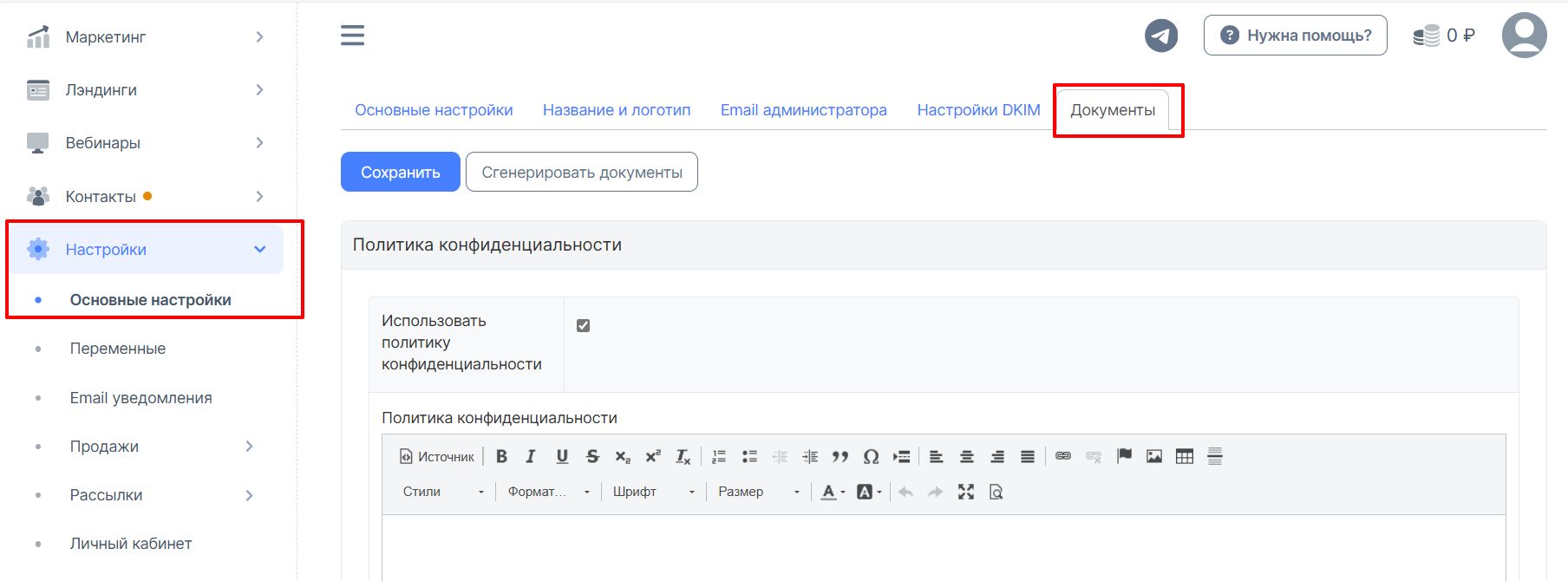Toggle bold formatting in the editor
This screenshot has width=1568, height=581.
(501, 456)
